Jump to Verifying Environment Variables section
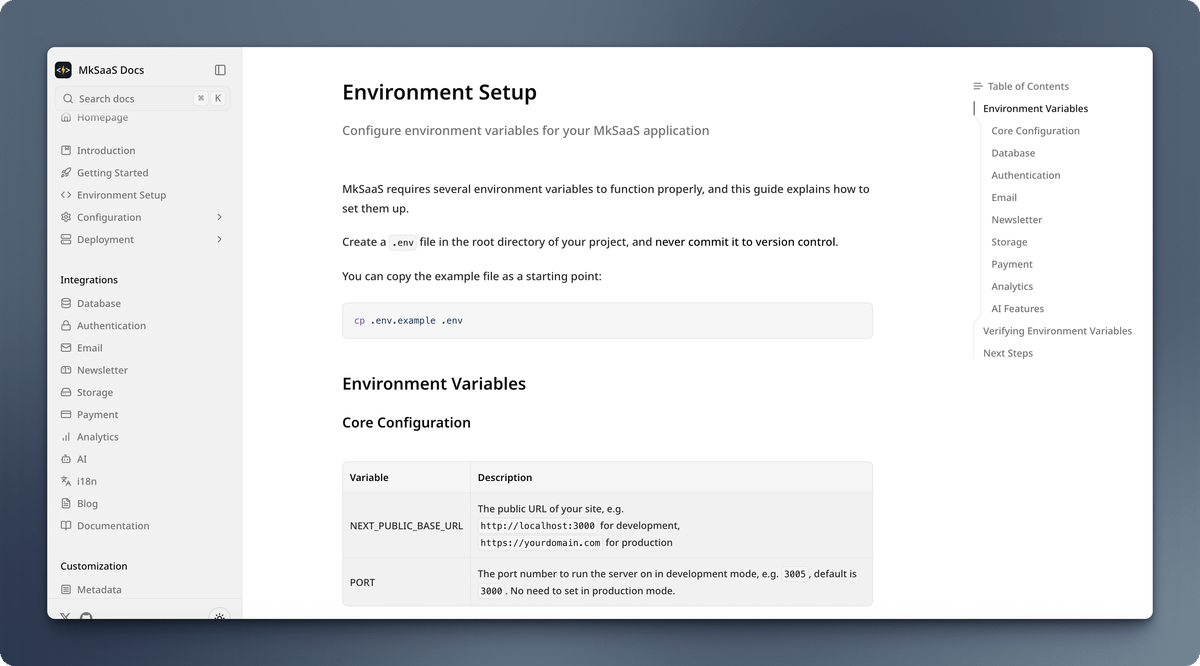 [x=1057, y=331]
